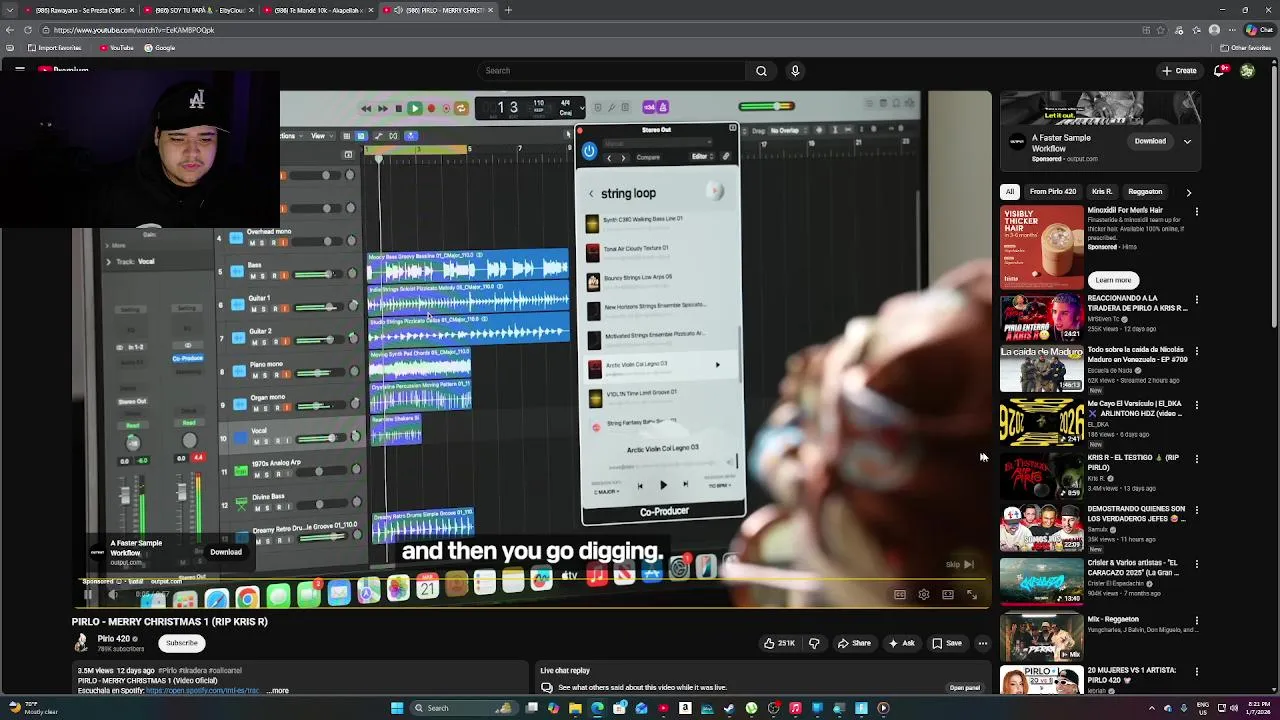Open options for the Minoxidil For Men's Hair ad
1280x720 pixels.
(x=1197, y=212)
